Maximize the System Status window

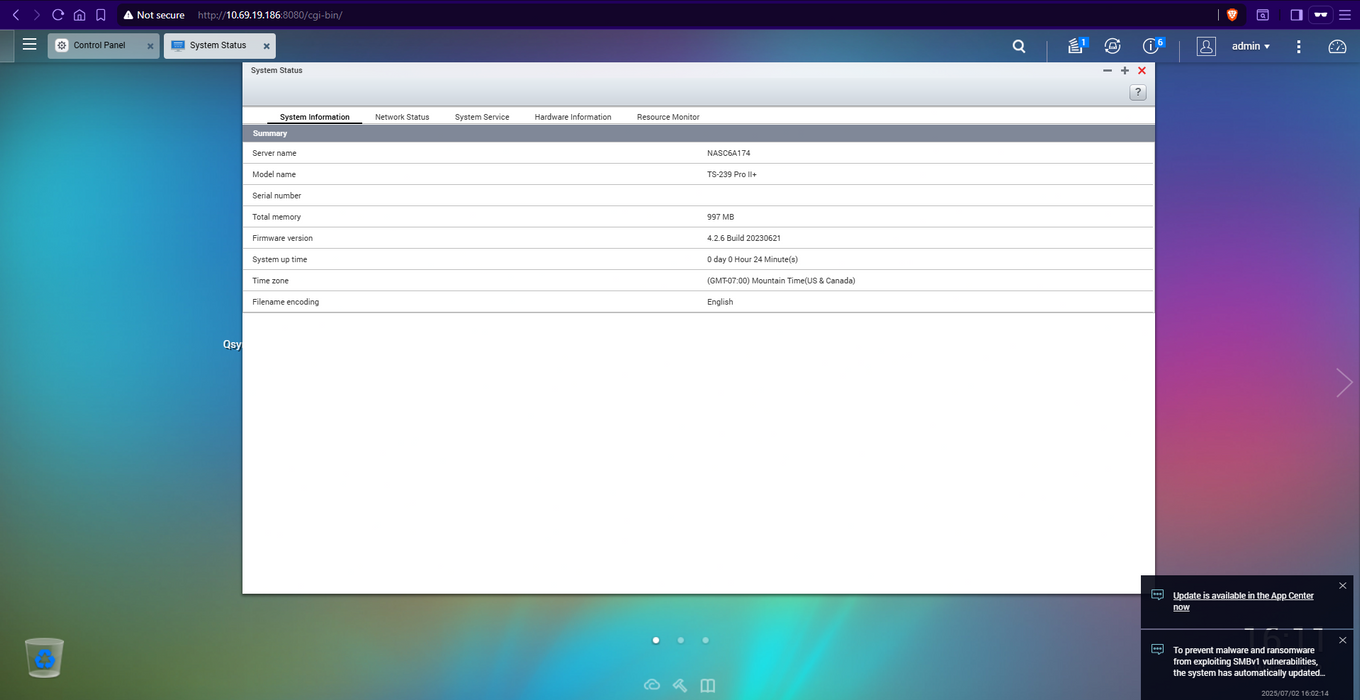pos(1125,71)
